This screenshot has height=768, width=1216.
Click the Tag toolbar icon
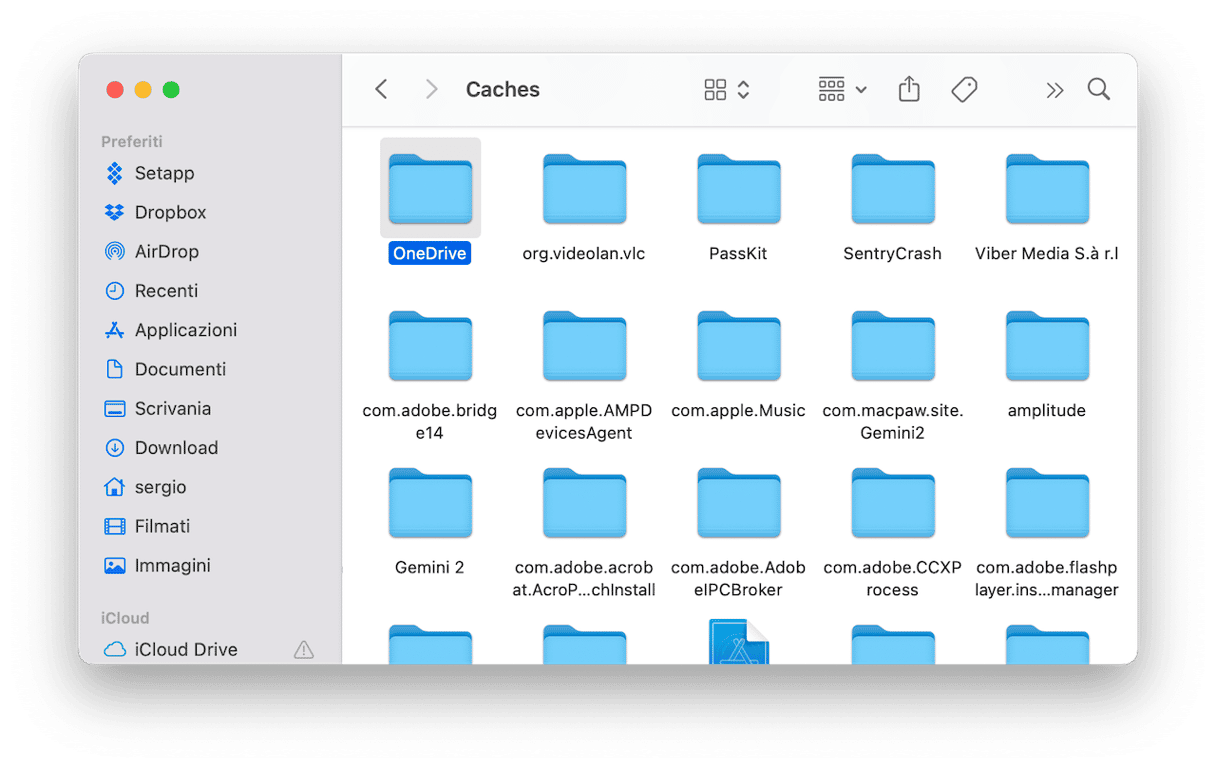[x=964, y=90]
